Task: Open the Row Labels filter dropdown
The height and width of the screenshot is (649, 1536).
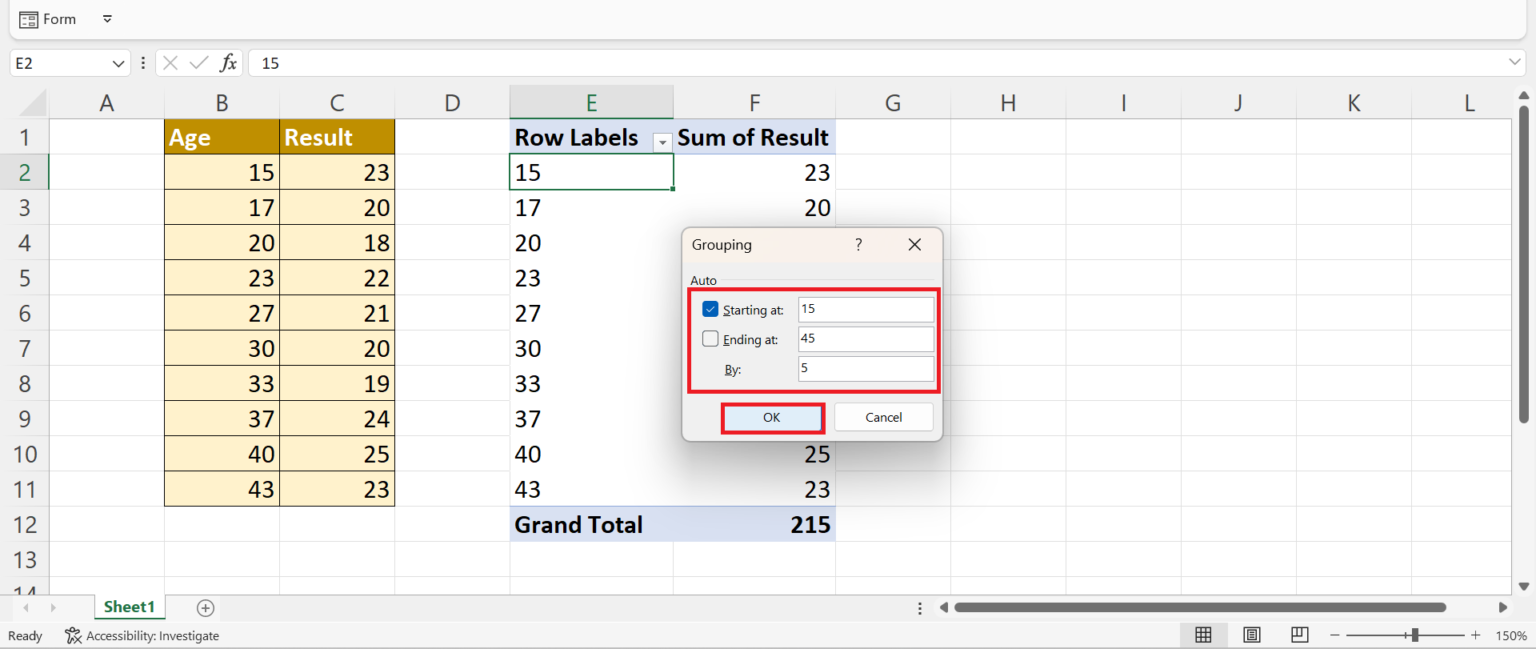Action: (661, 141)
